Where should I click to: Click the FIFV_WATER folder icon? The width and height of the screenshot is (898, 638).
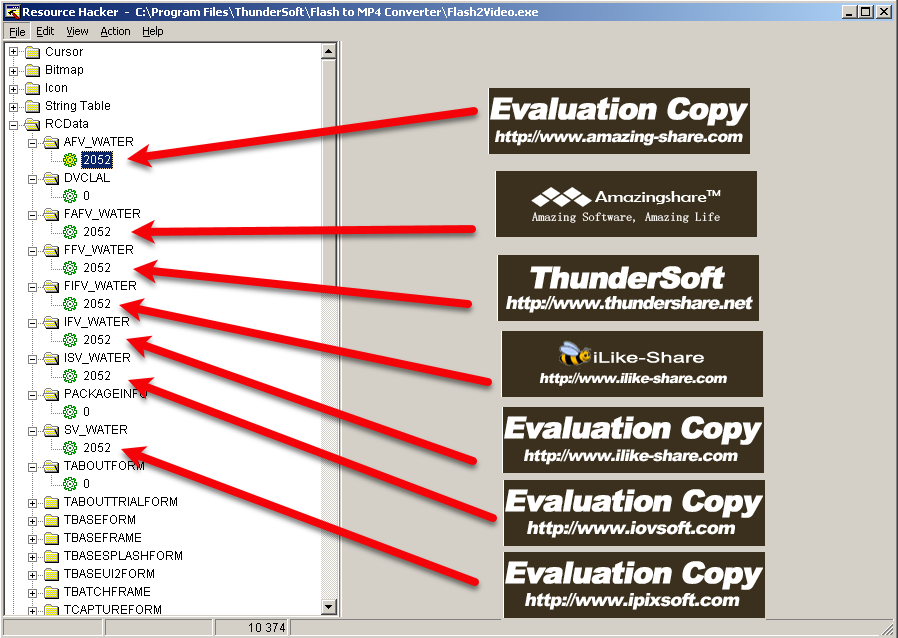click(x=52, y=286)
